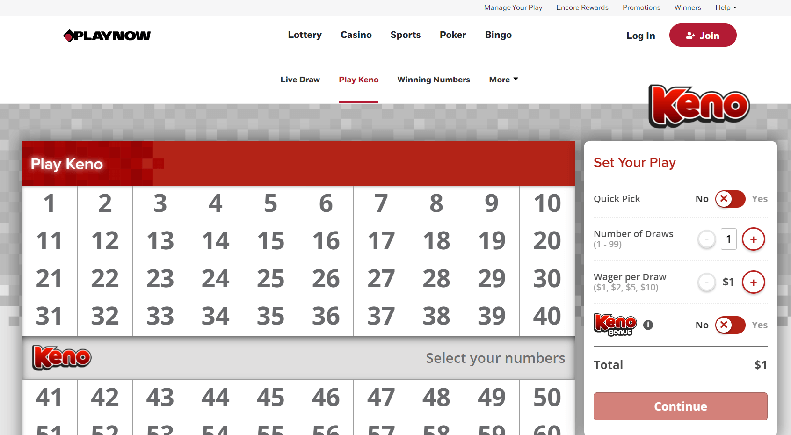Select Keno number 45

270,397
